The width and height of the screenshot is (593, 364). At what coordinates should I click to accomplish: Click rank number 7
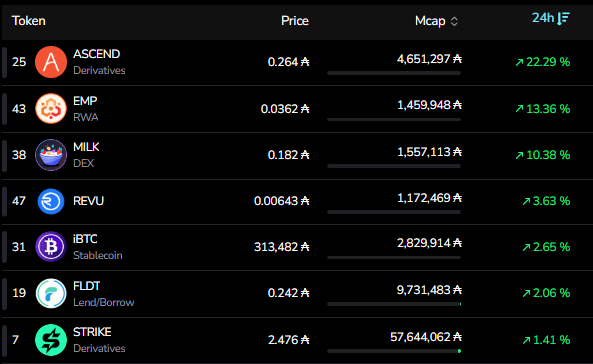[15, 340]
